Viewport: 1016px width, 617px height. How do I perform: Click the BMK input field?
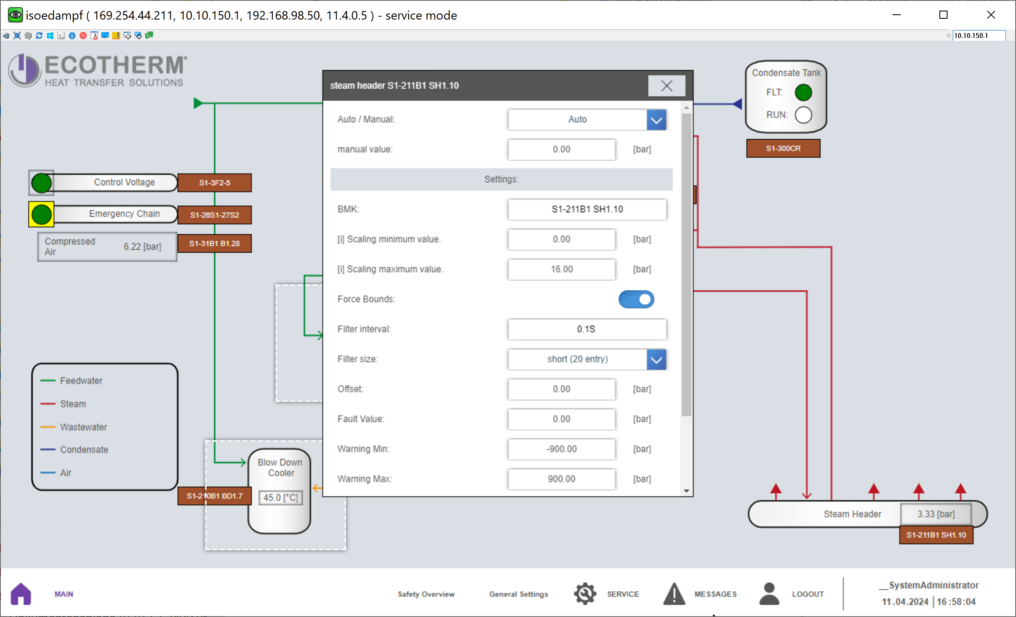click(x=587, y=209)
